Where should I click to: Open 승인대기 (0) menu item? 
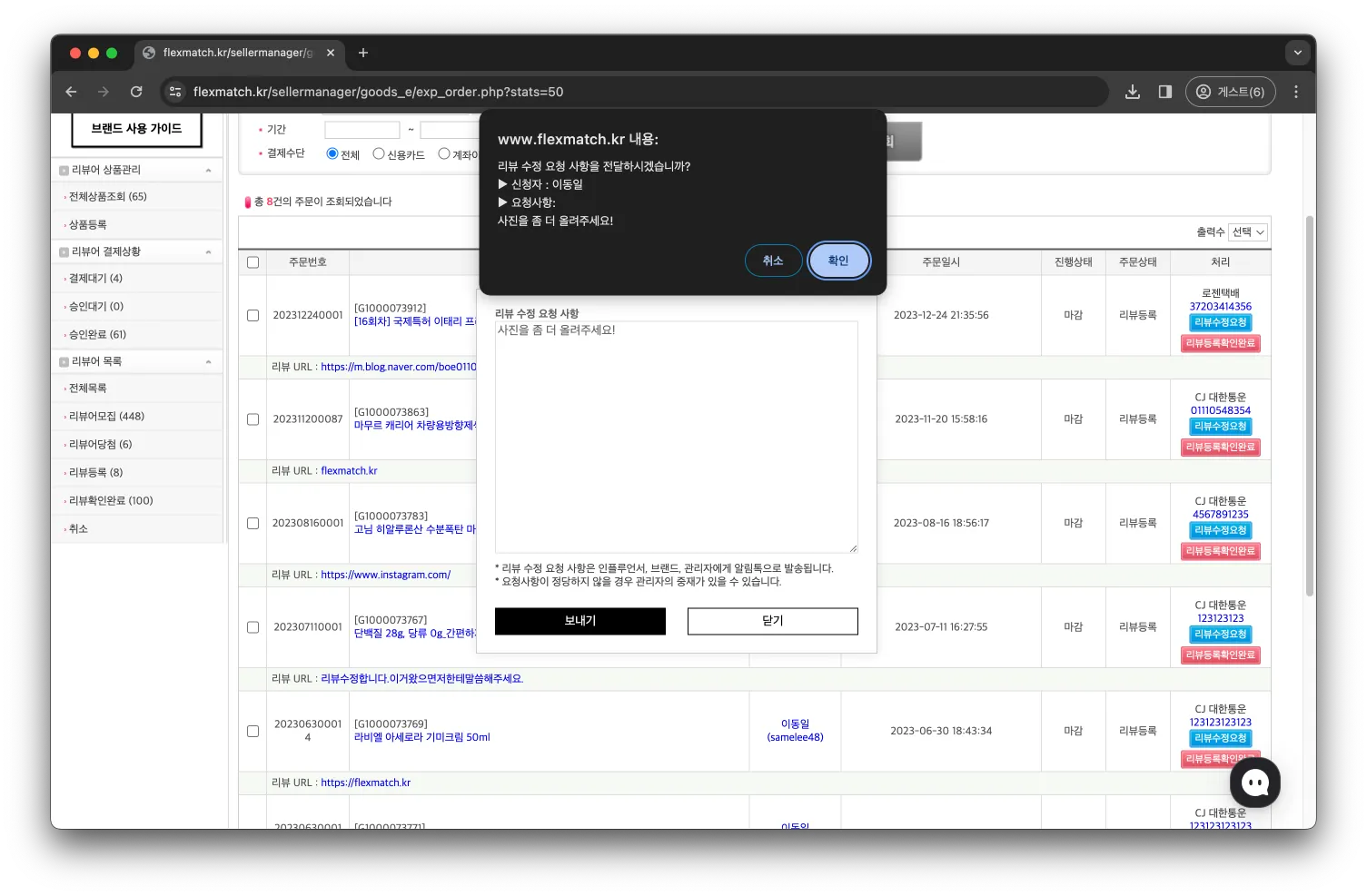(x=96, y=307)
